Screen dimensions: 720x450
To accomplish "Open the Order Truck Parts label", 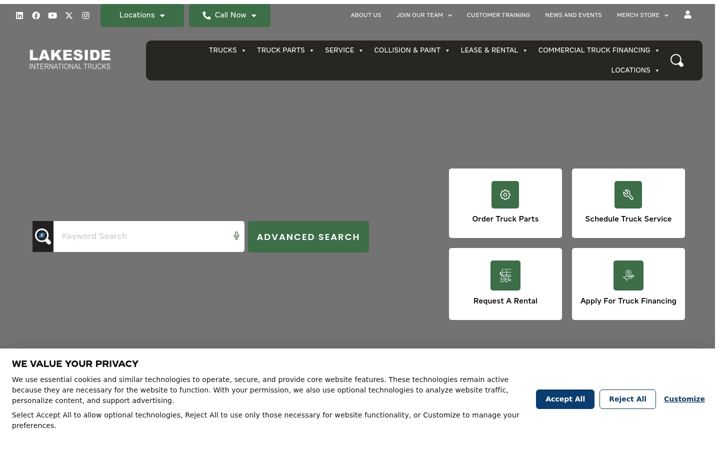I will pyautogui.click(x=505, y=219).
